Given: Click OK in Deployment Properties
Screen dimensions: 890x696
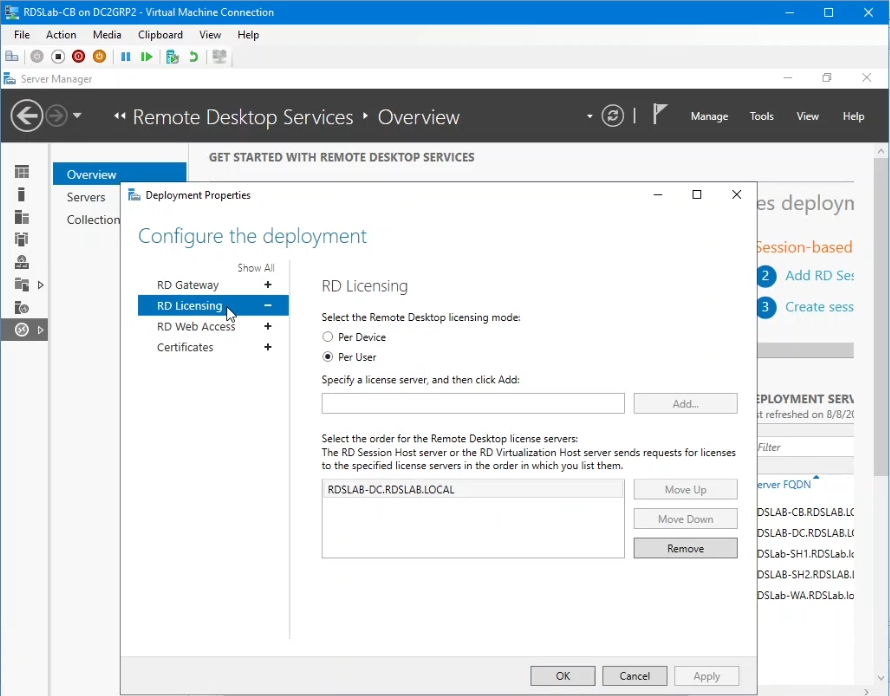Looking at the screenshot, I should click(x=562, y=676).
